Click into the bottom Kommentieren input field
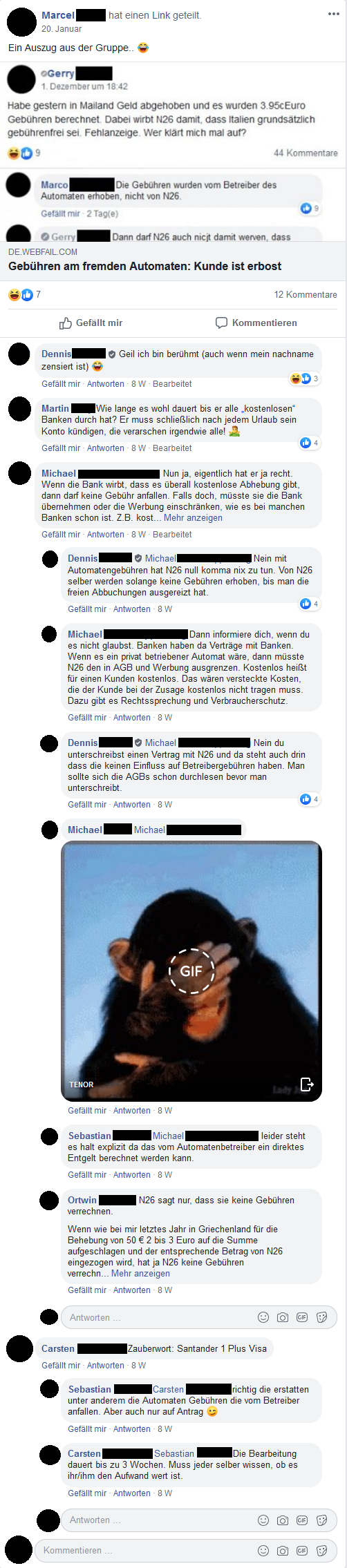This screenshot has height=1568, width=347. click(x=145, y=1551)
